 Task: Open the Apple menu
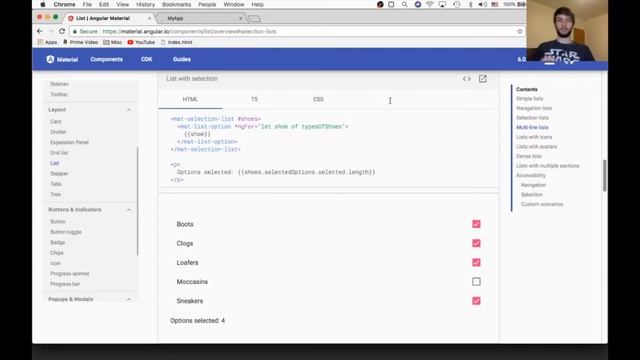pyautogui.click(x=43, y=4)
